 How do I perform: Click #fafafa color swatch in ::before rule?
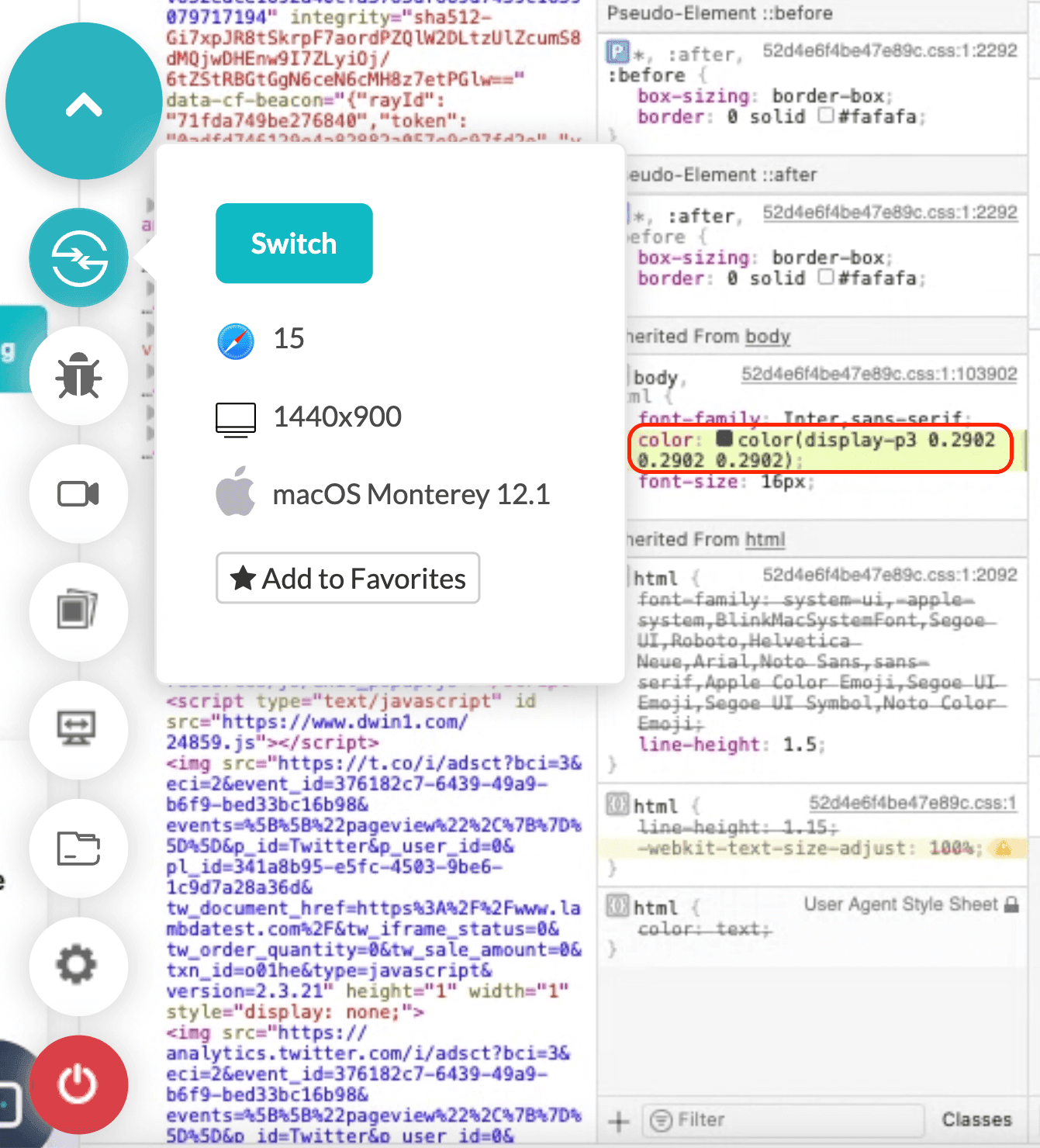[x=826, y=116]
